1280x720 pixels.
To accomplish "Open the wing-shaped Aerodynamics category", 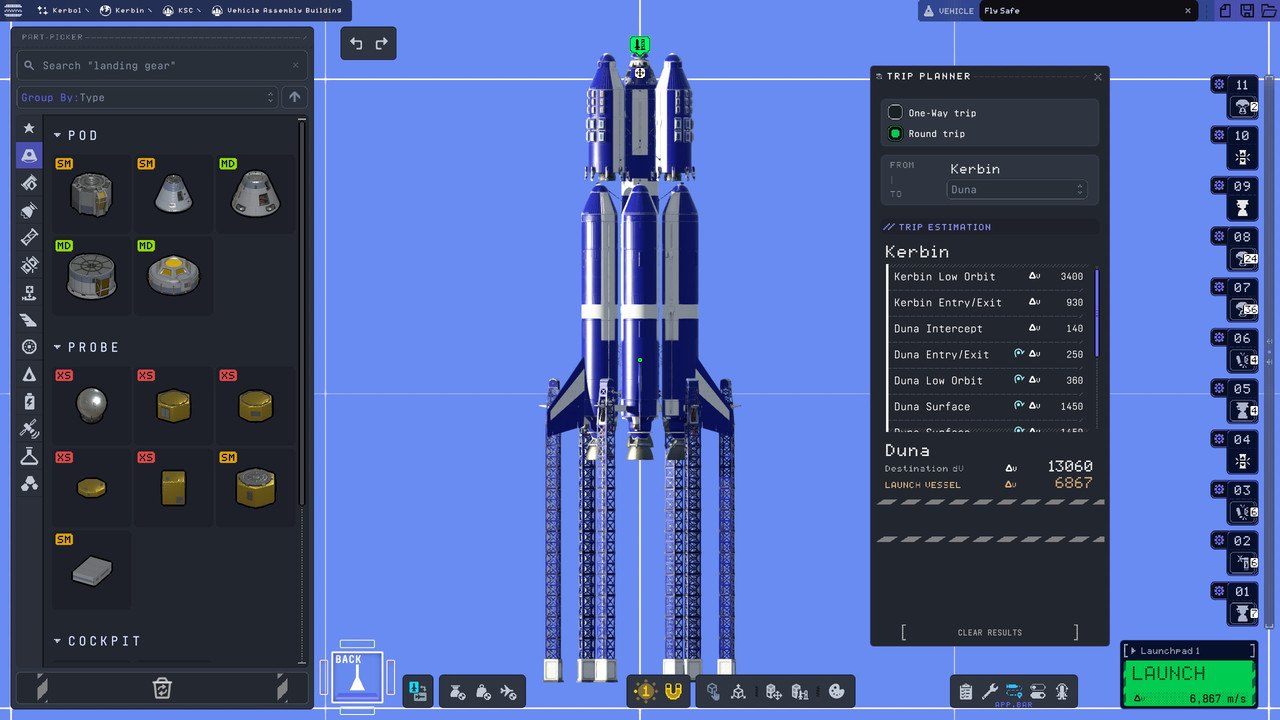I will pos(29,320).
